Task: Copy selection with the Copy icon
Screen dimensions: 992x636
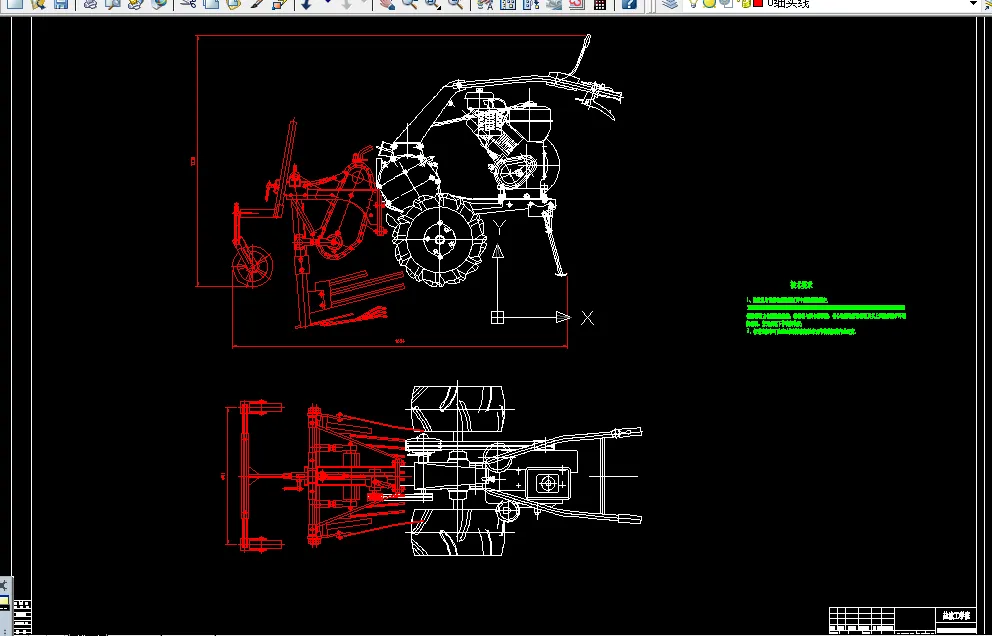Action: pos(211,4)
